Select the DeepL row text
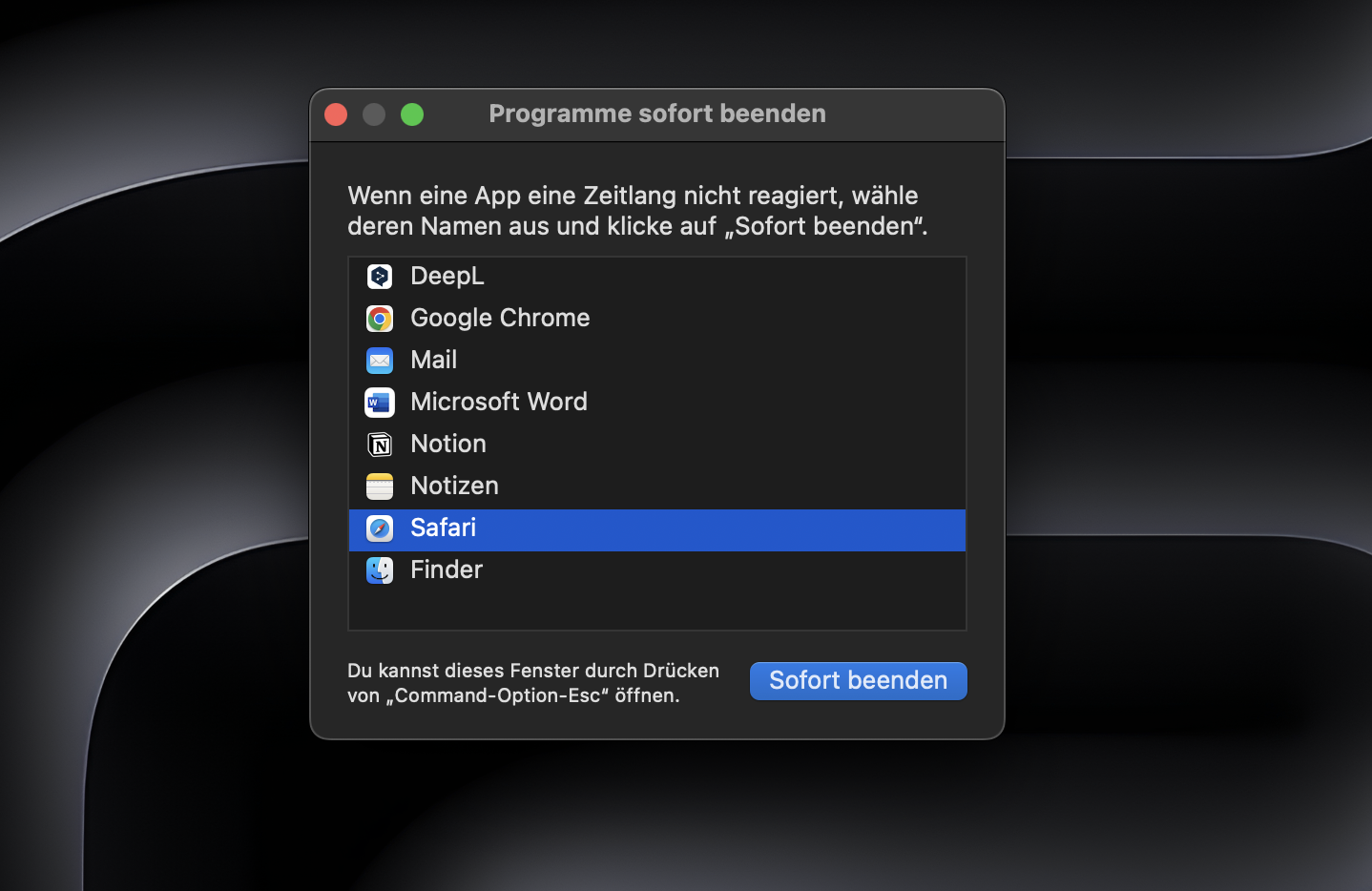The width and height of the screenshot is (1372, 891). click(447, 276)
